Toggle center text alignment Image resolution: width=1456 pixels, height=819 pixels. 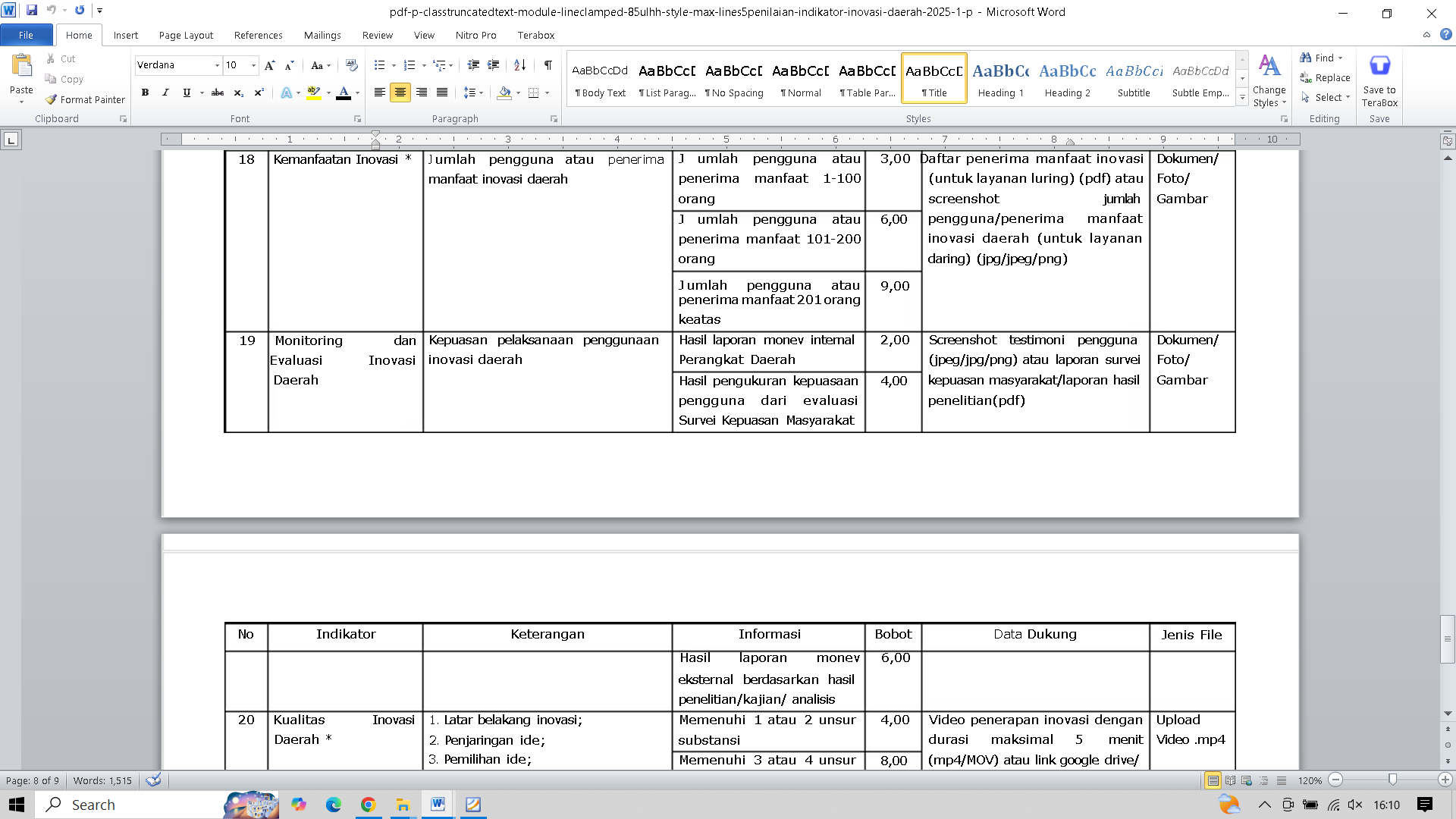click(x=400, y=93)
